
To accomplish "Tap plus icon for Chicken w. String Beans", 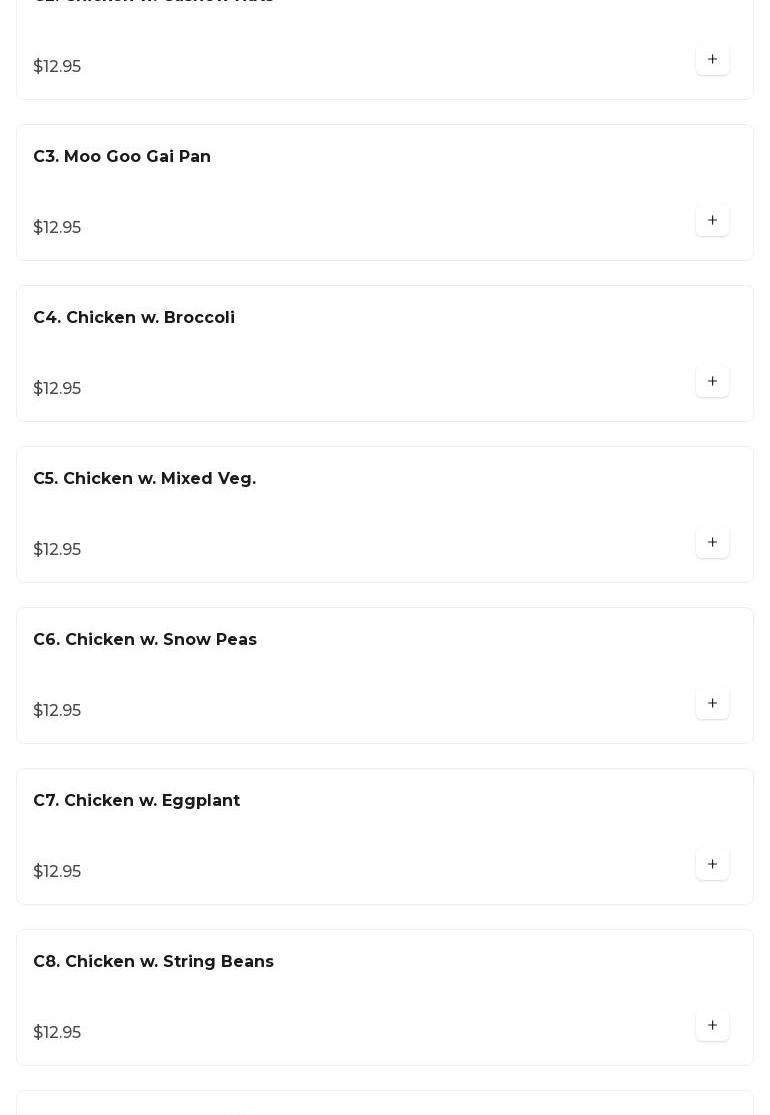I will point(712,1025).
